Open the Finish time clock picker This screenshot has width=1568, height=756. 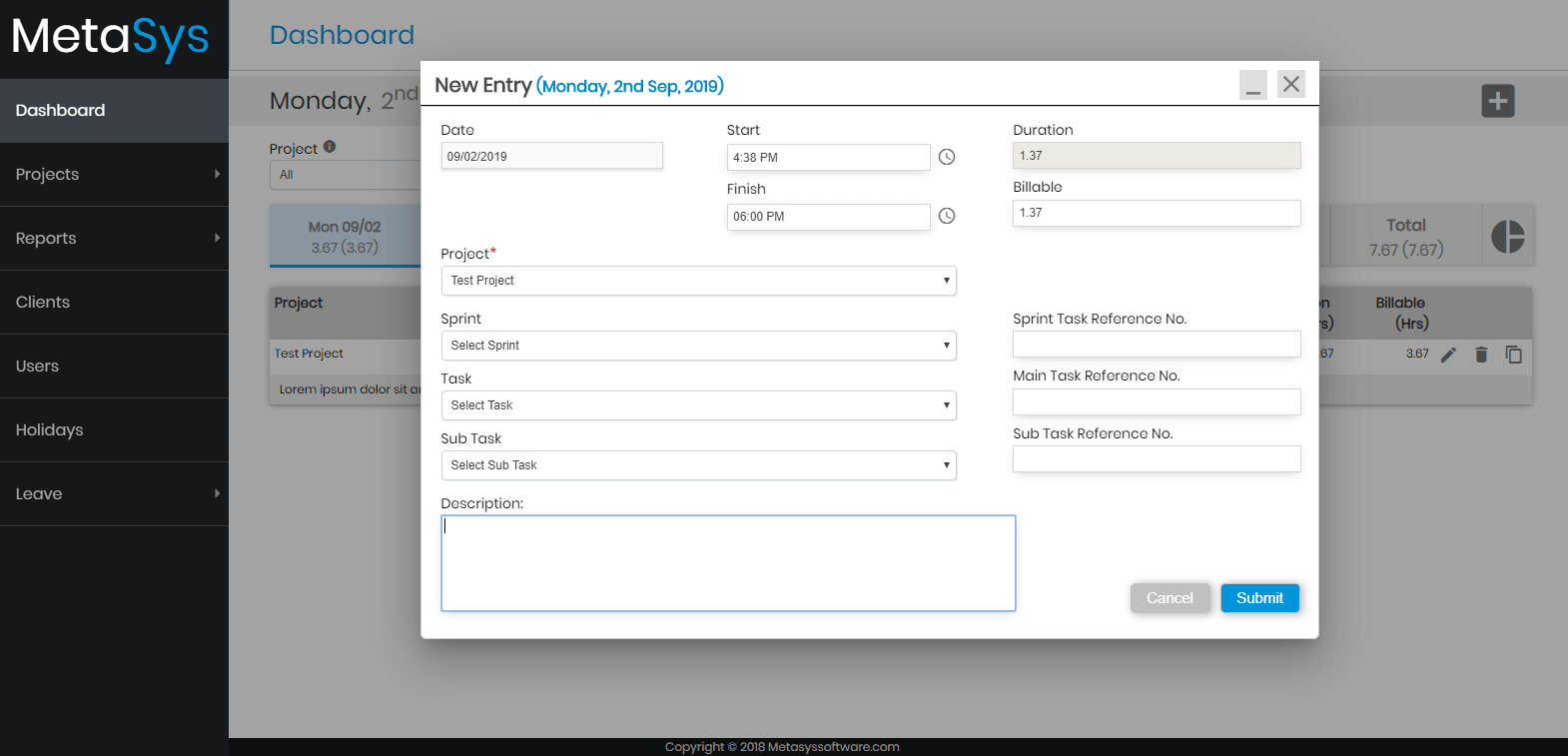pos(947,216)
